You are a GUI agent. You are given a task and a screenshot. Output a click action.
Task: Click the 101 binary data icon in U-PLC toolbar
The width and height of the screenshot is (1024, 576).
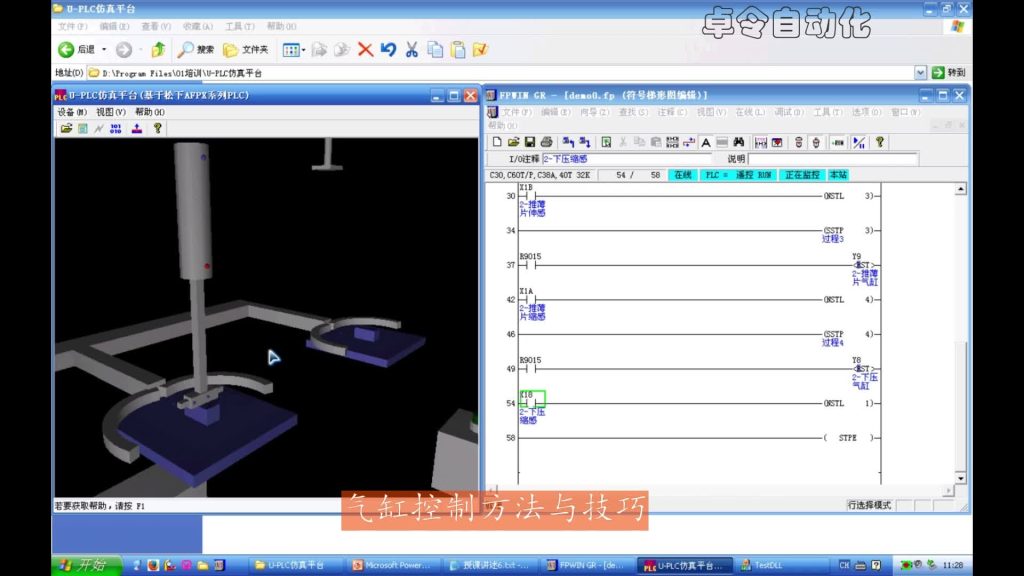point(115,128)
